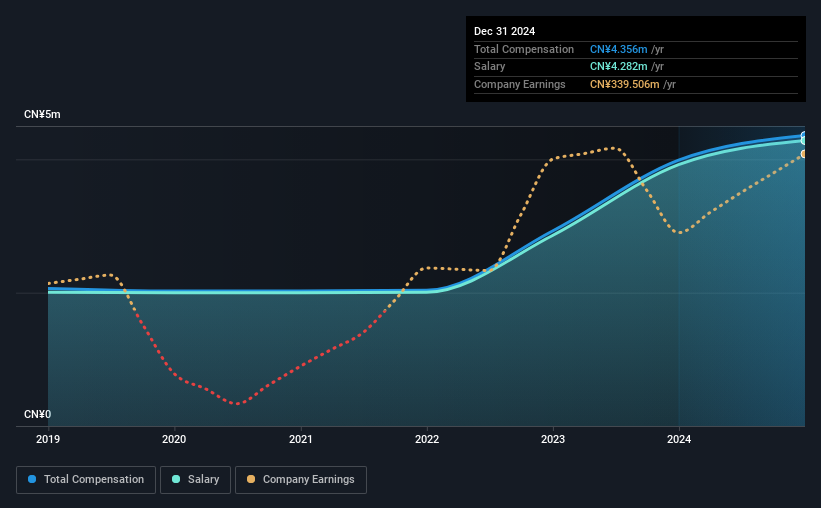Click the Salary label in tooltip
The image size is (821, 508).
tap(490, 67)
